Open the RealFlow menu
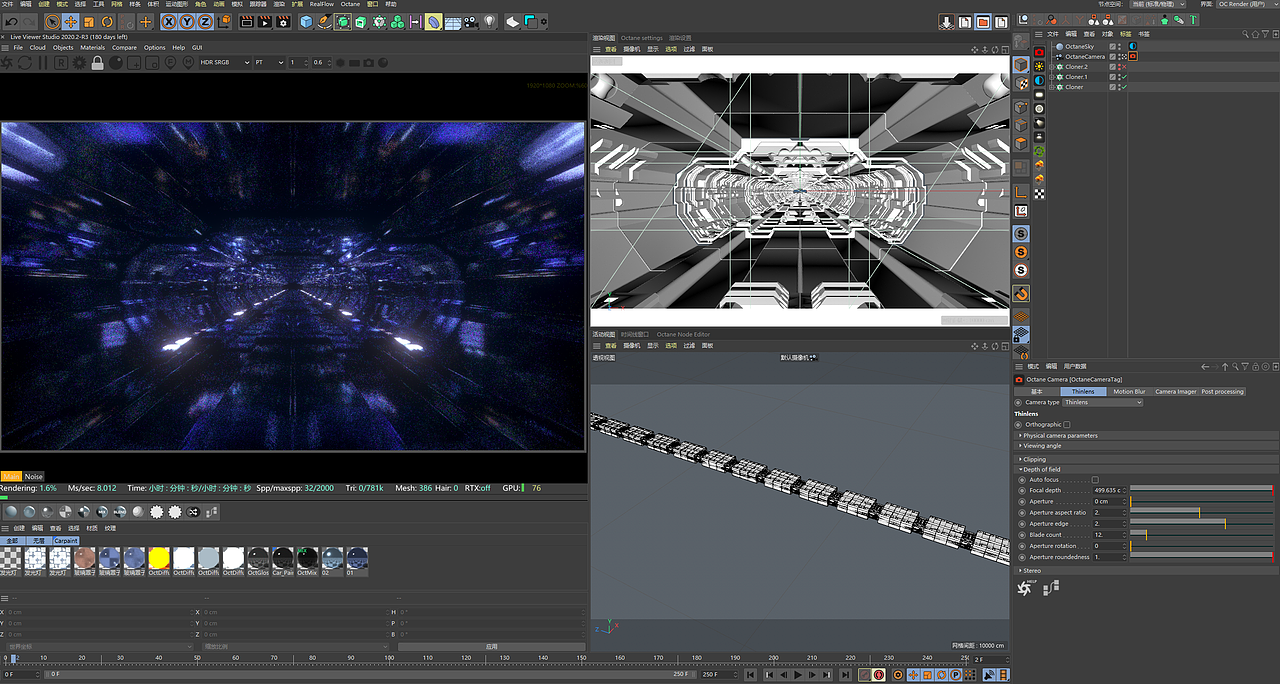Viewport: 1280px width, 684px height. (321, 4)
